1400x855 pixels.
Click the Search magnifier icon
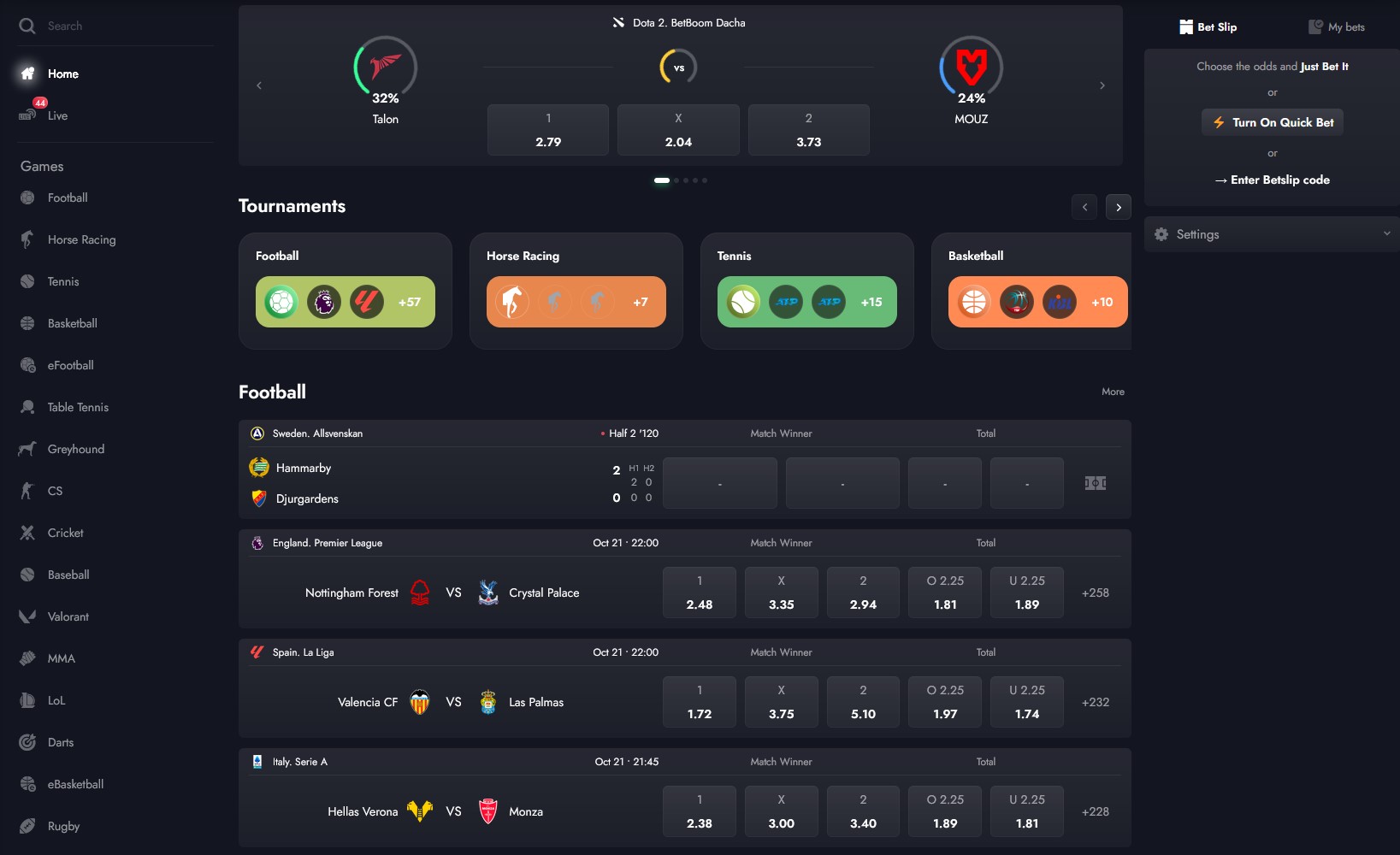click(x=27, y=27)
